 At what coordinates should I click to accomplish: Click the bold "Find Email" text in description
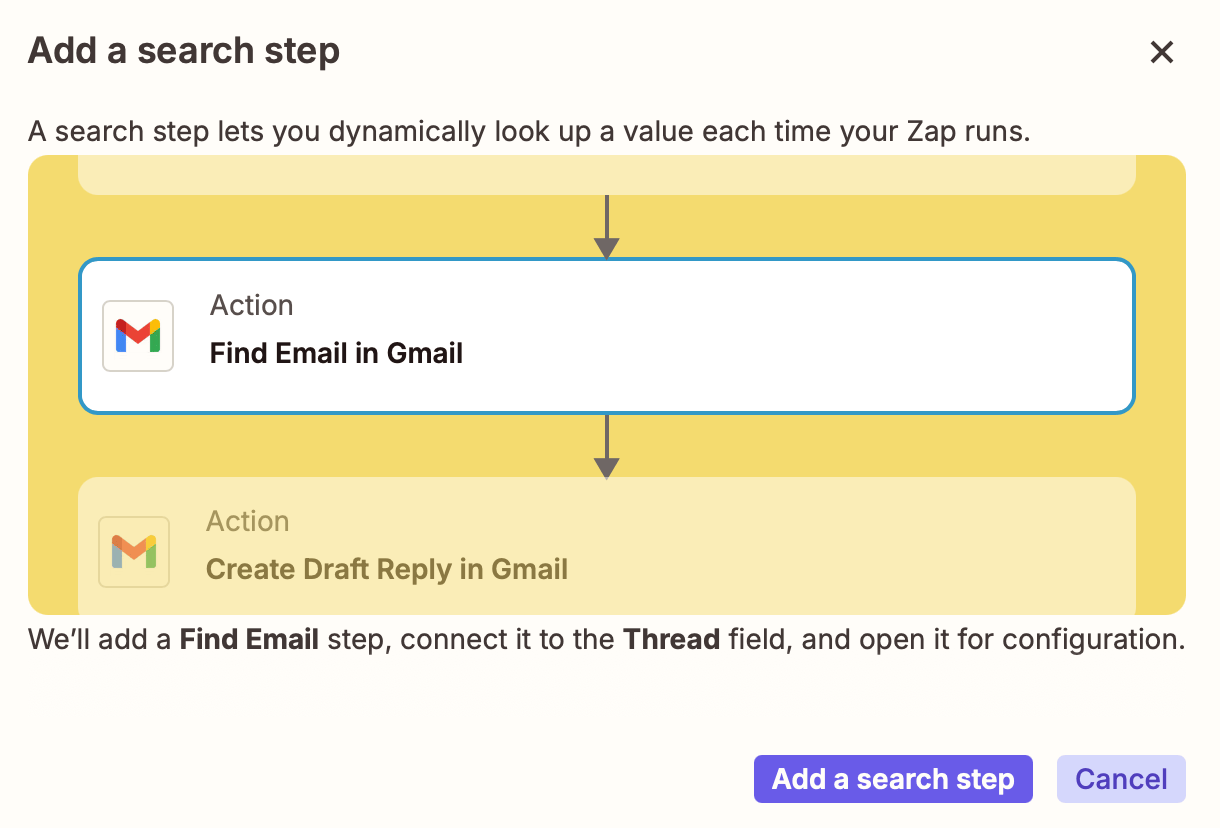(x=249, y=639)
